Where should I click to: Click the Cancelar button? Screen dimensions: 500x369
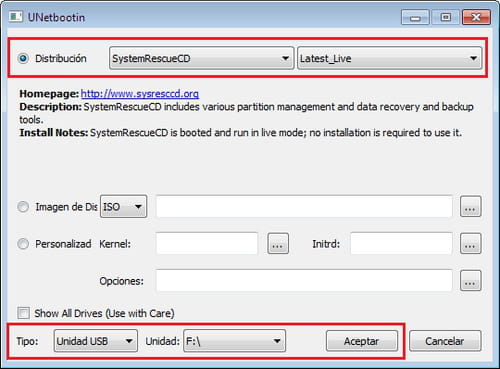coord(445,341)
